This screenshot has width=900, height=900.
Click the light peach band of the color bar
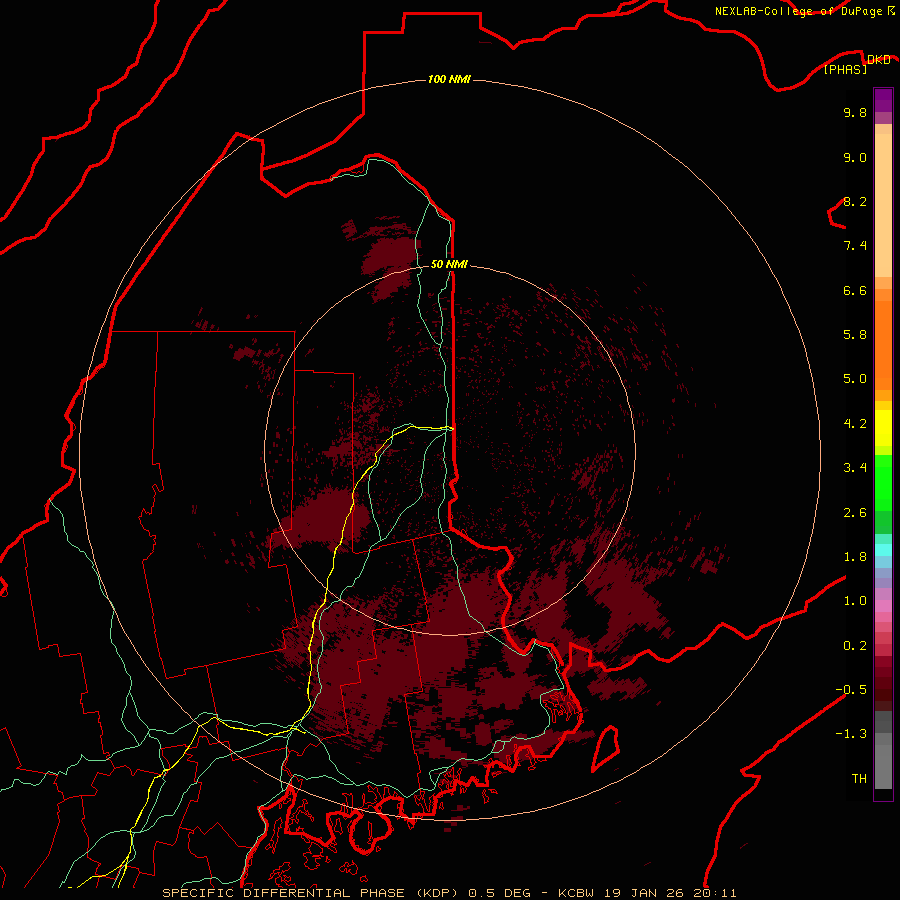point(883,205)
